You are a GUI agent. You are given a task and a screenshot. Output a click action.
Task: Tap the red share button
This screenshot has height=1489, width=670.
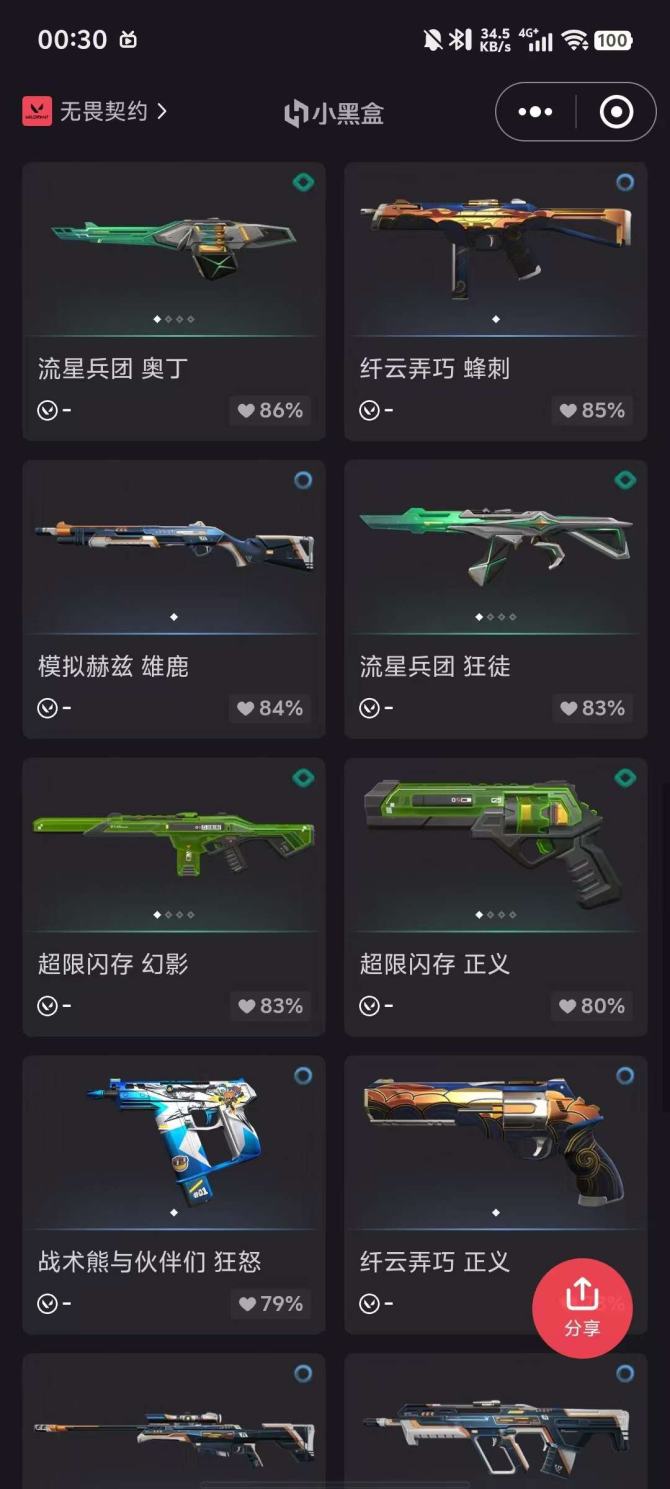point(582,1307)
